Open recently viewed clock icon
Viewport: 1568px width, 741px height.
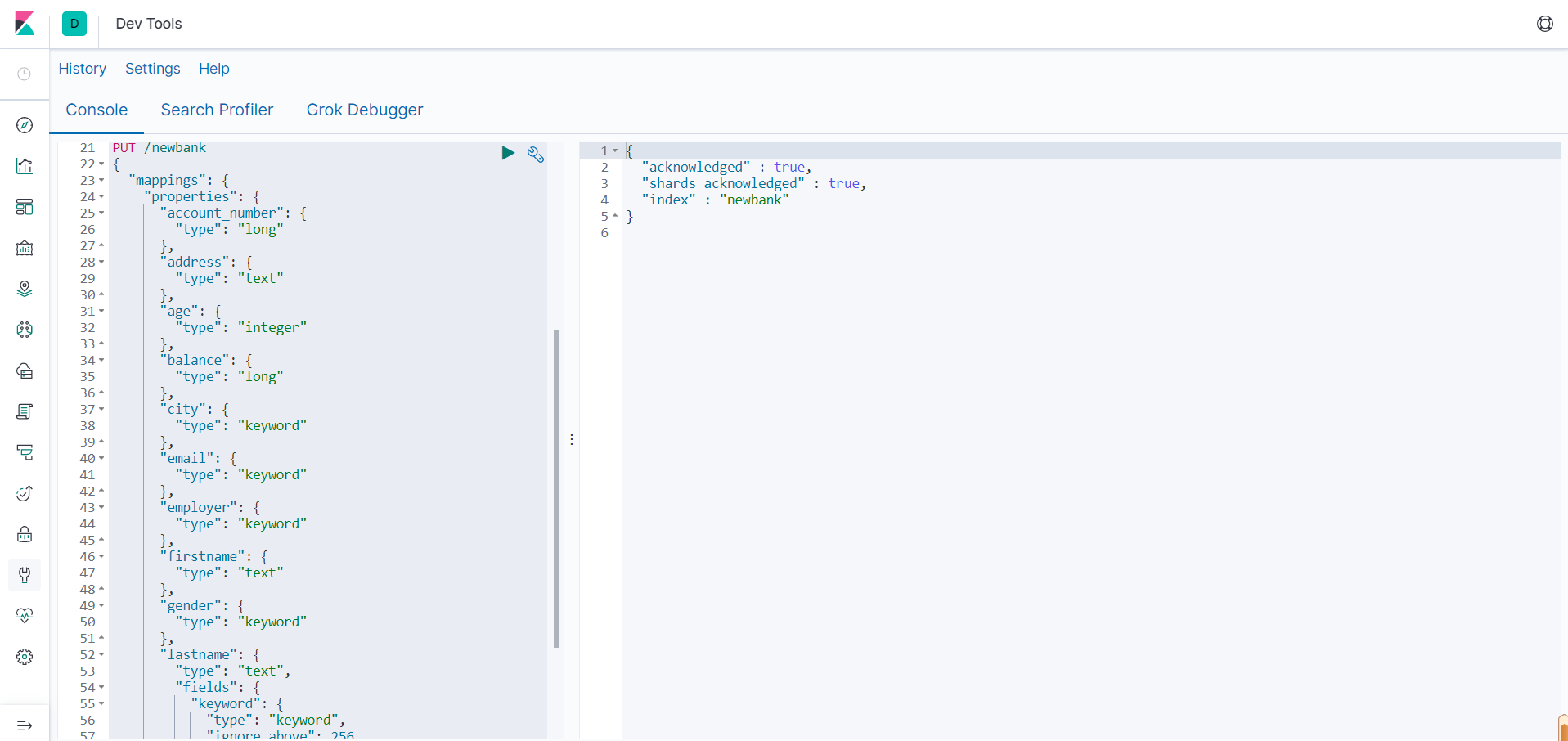25,74
